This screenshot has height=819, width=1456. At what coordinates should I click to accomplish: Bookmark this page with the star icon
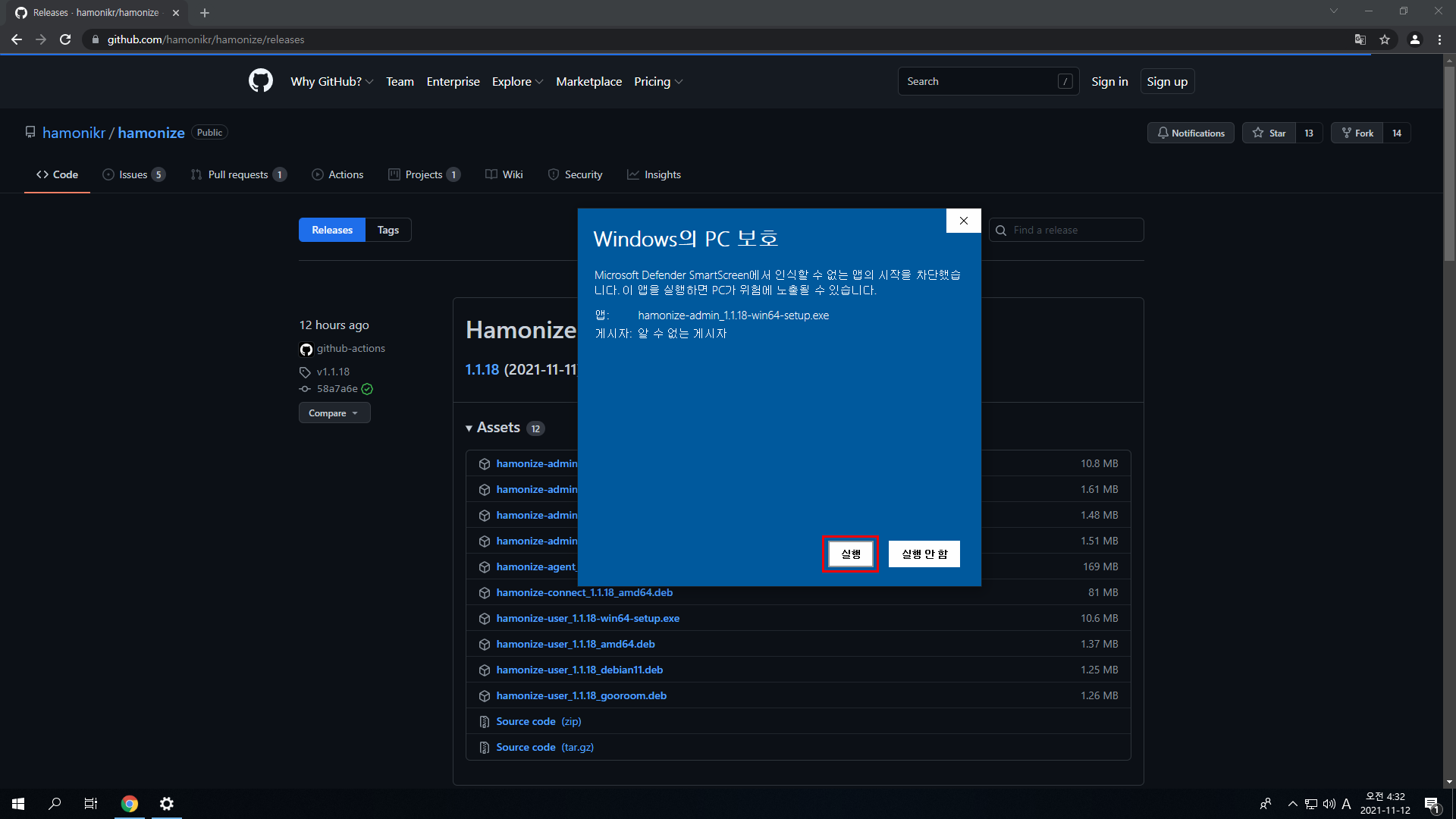1385,39
